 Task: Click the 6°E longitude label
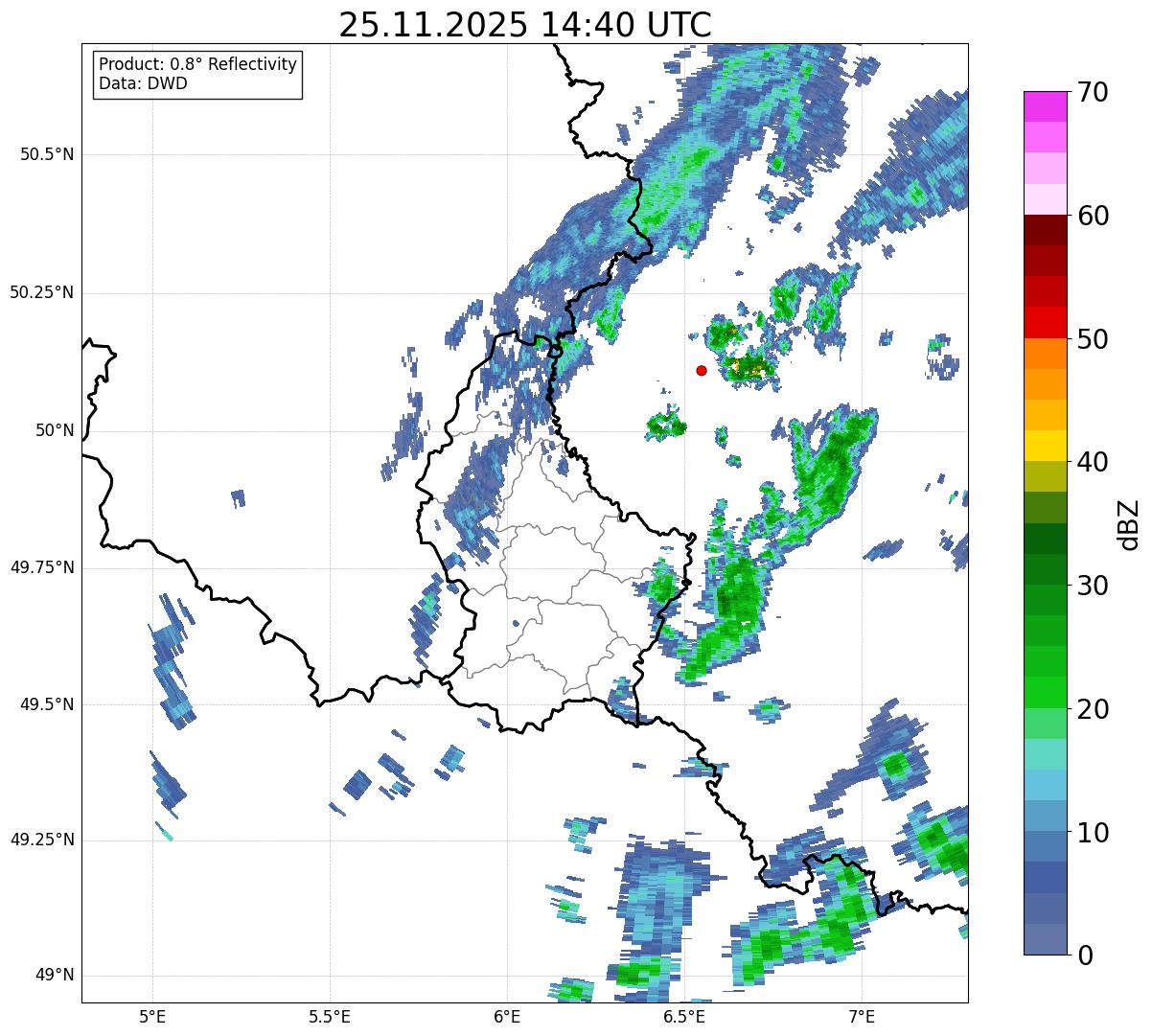point(507,1016)
